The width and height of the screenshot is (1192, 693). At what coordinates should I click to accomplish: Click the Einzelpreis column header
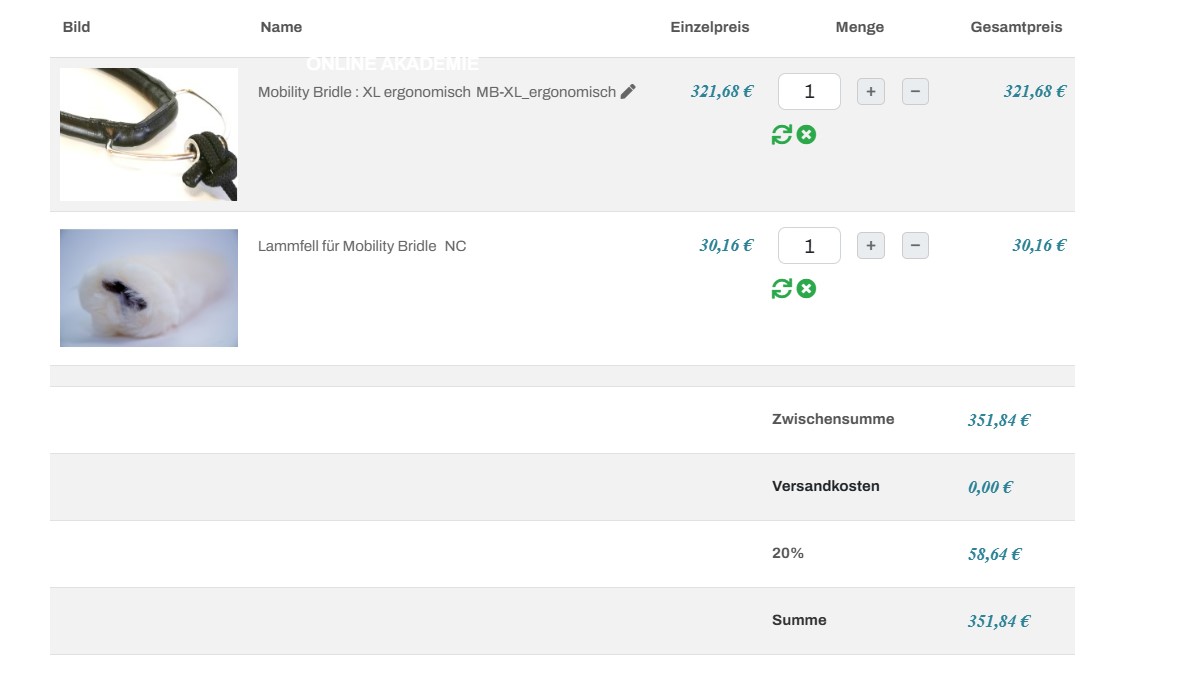[x=709, y=27]
